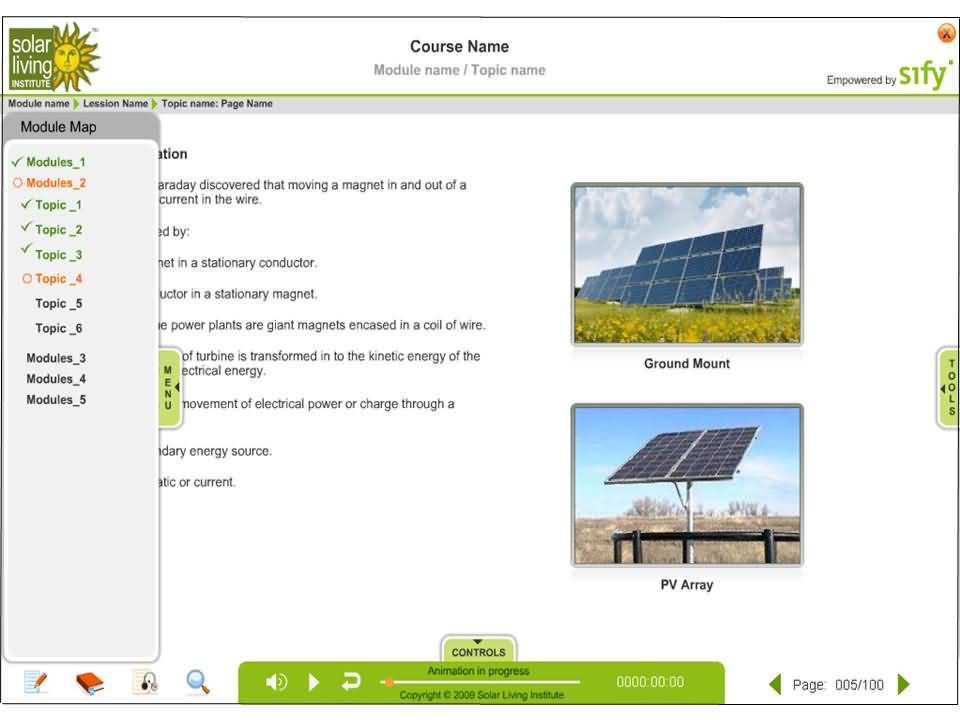Click the Ground Mount solar image
This screenshot has width=960, height=720.
(x=686, y=265)
